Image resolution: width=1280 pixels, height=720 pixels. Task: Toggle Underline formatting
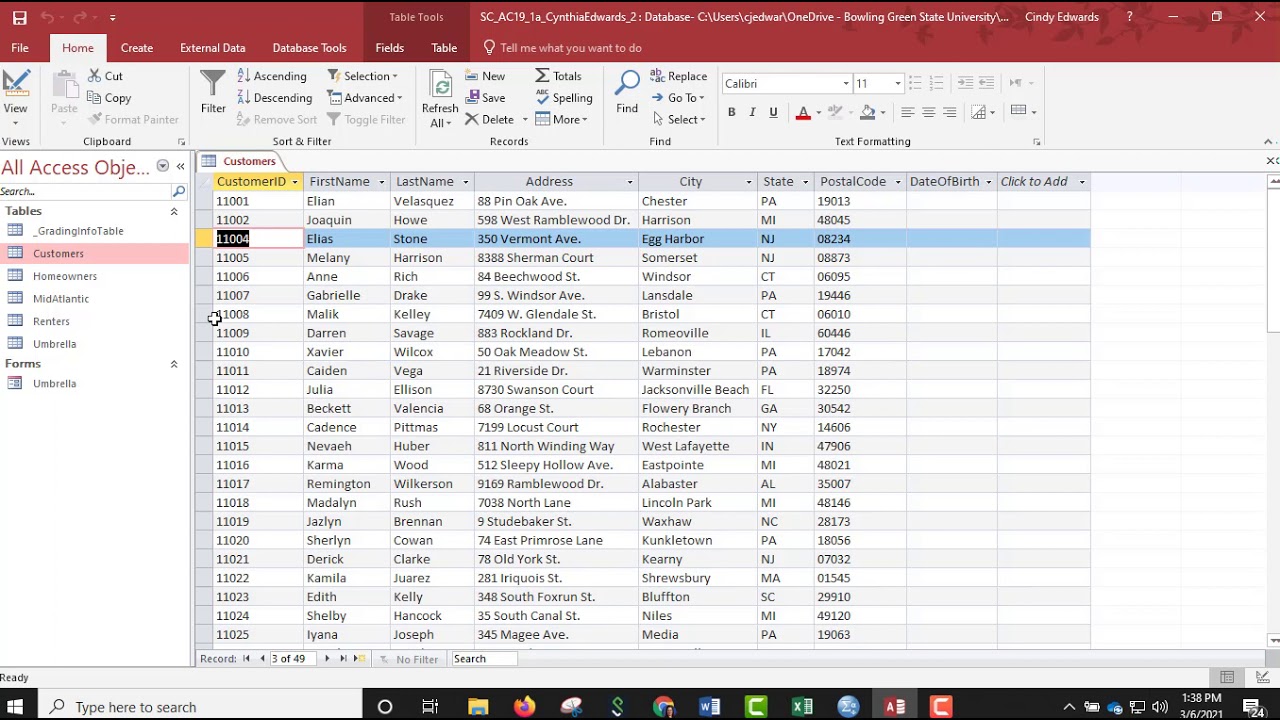(773, 112)
